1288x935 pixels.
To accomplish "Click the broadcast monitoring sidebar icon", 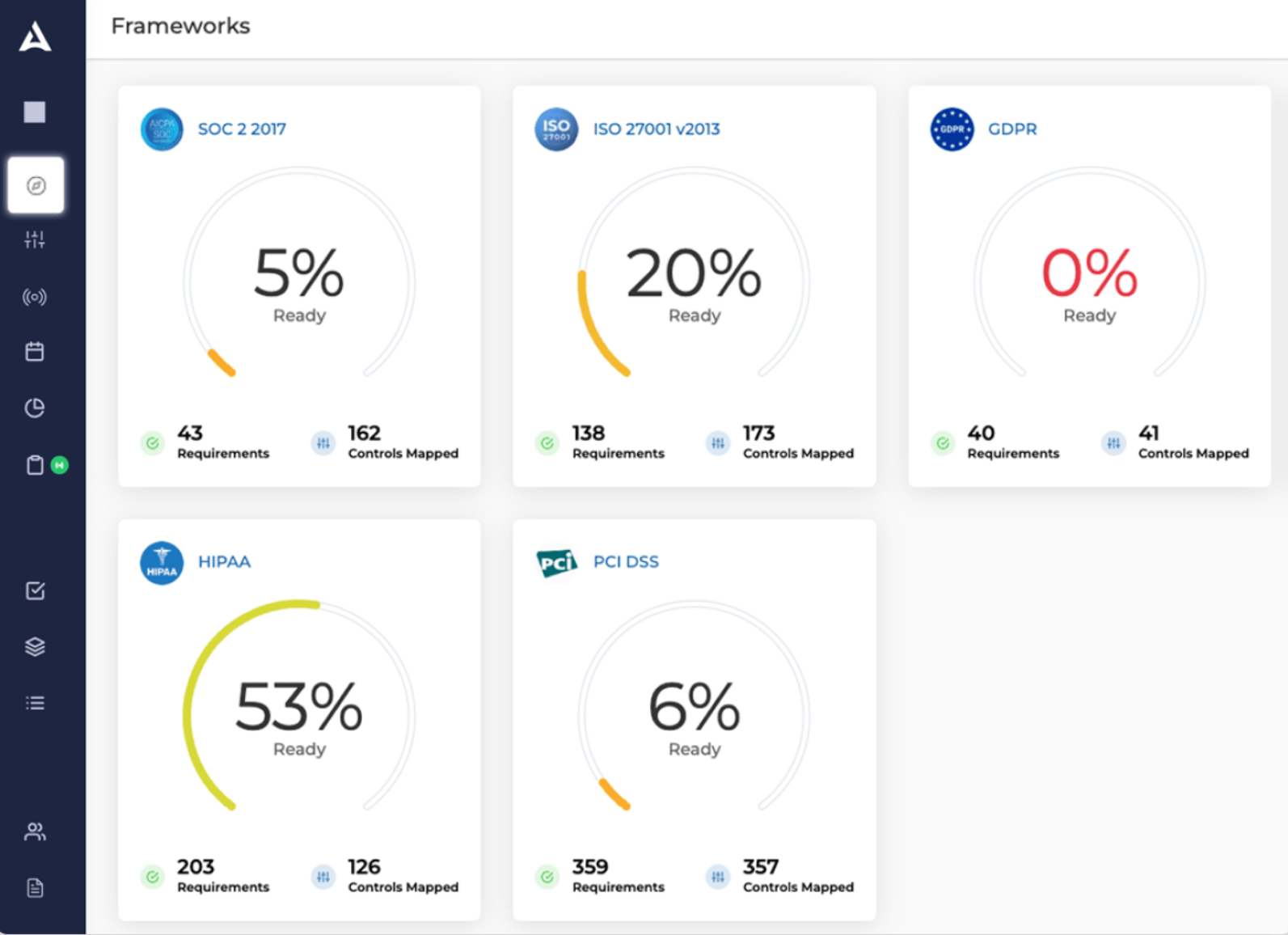I will (35, 297).
